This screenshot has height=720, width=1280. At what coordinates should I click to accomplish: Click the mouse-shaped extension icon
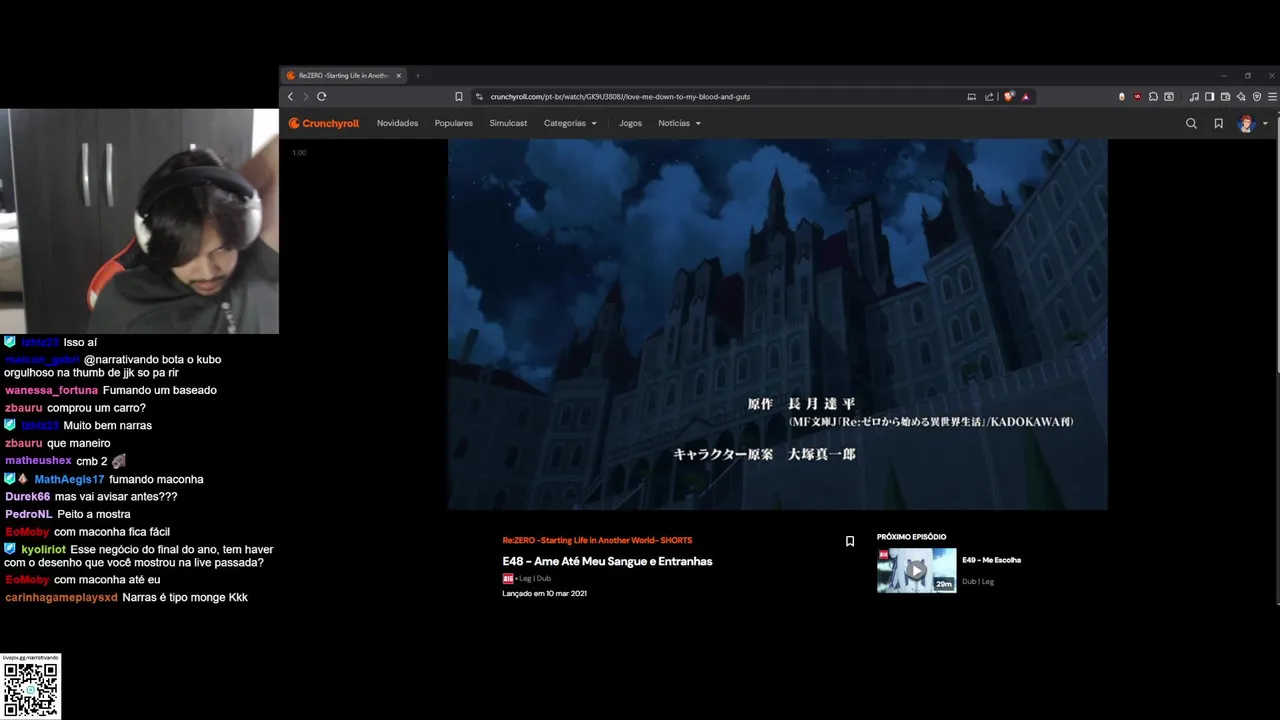pyautogui.click(x=1121, y=96)
